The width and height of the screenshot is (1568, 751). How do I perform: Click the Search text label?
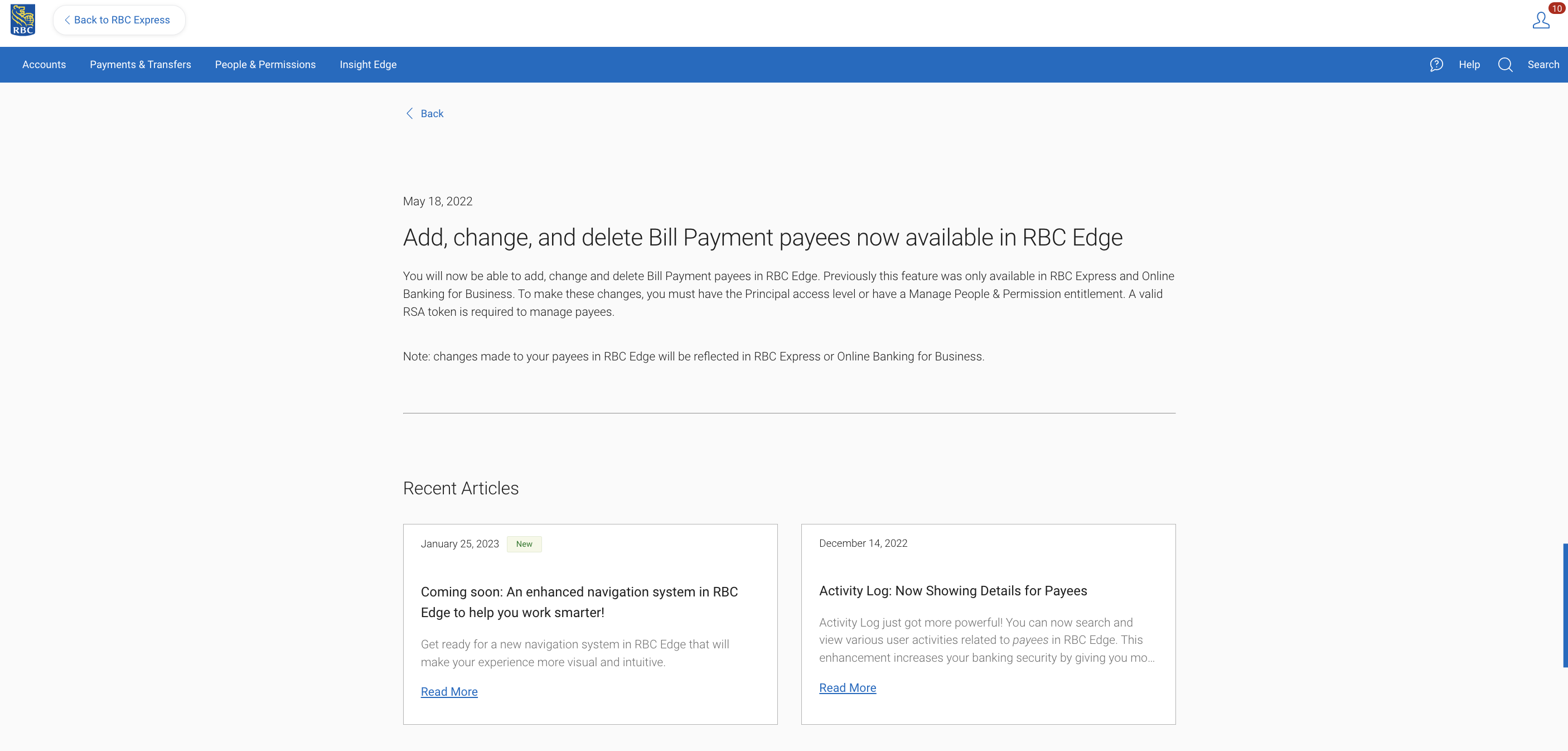(1542, 65)
